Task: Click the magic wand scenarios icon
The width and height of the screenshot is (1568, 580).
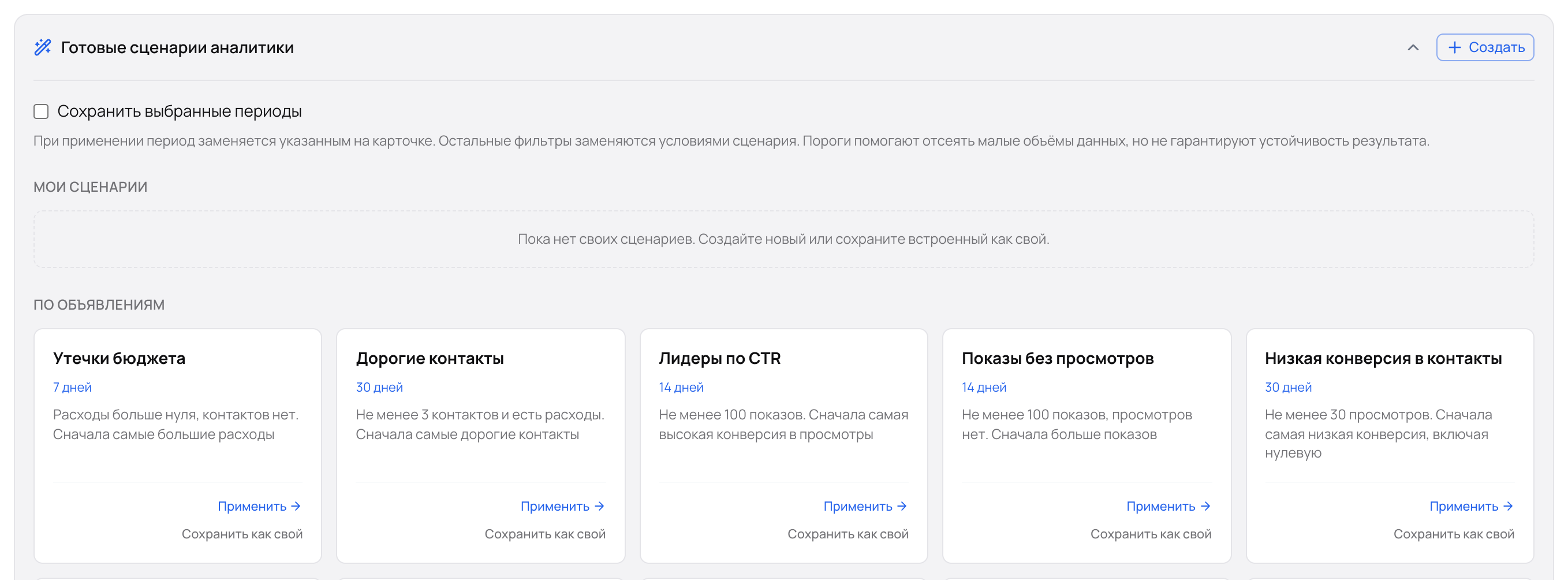Action: click(x=43, y=47)
